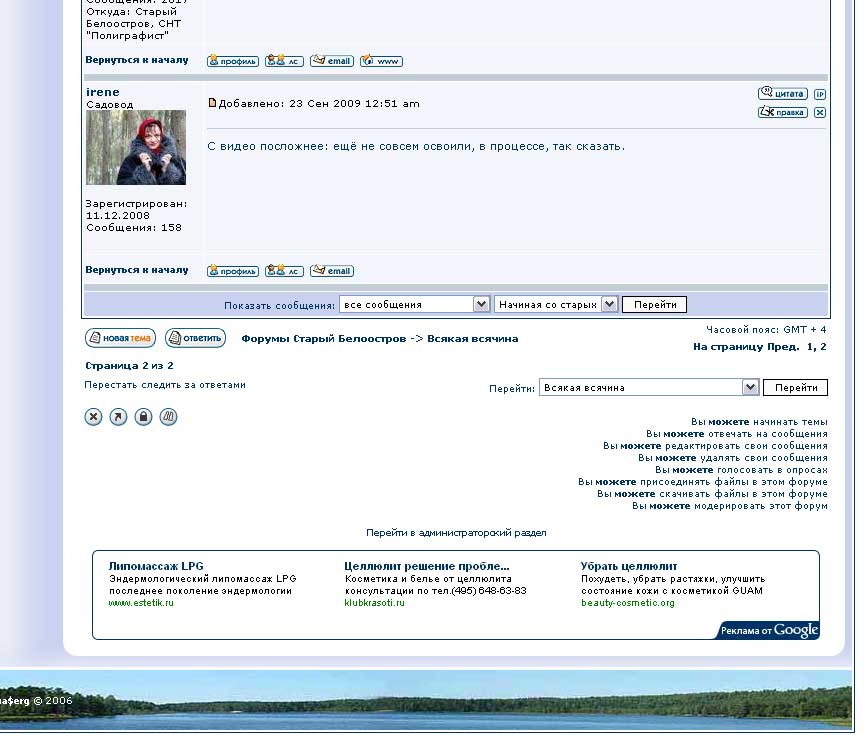Viewport: 864px width, 735px height.
Task: Click 'Перестать следить за ответами' link
Action: point(165,384)
